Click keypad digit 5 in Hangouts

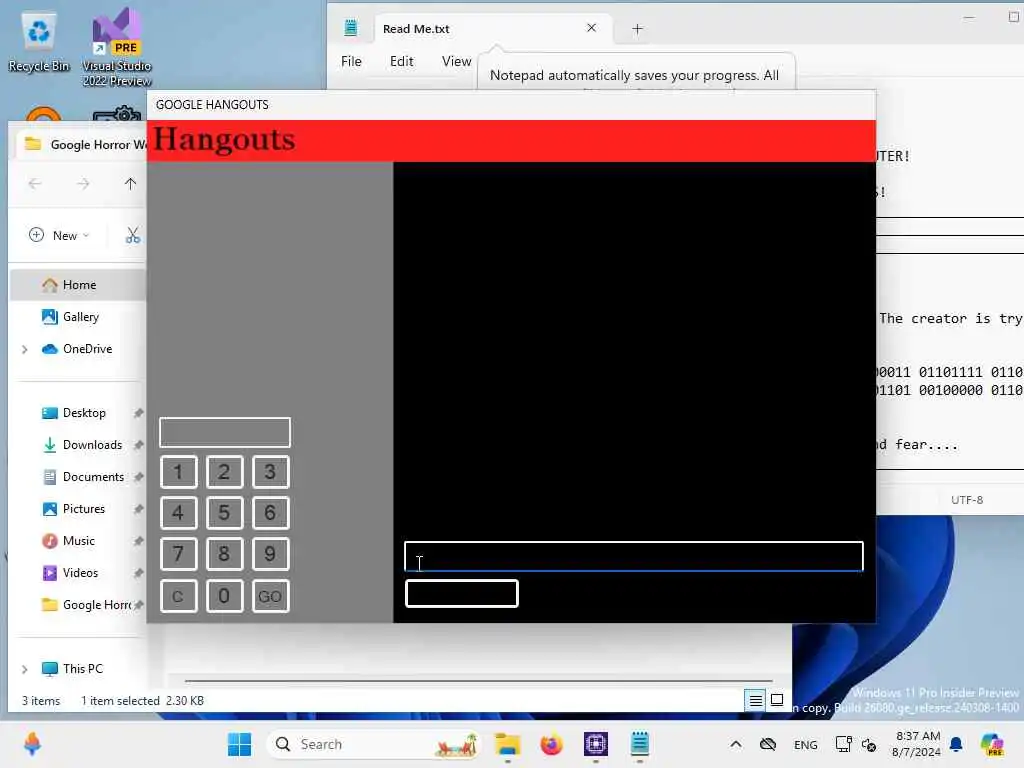(224, 513)
